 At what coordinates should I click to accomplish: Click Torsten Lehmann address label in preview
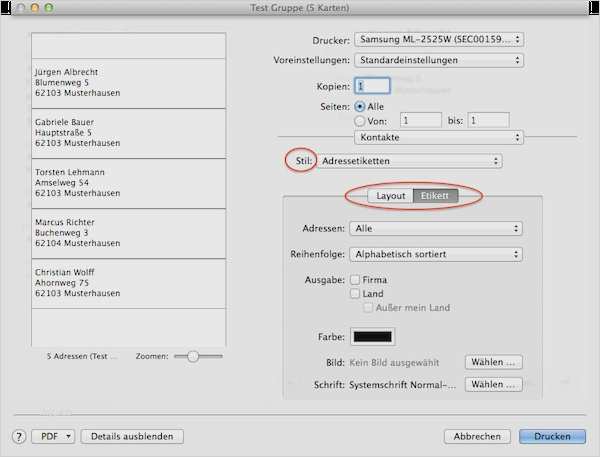click(129, 184)
